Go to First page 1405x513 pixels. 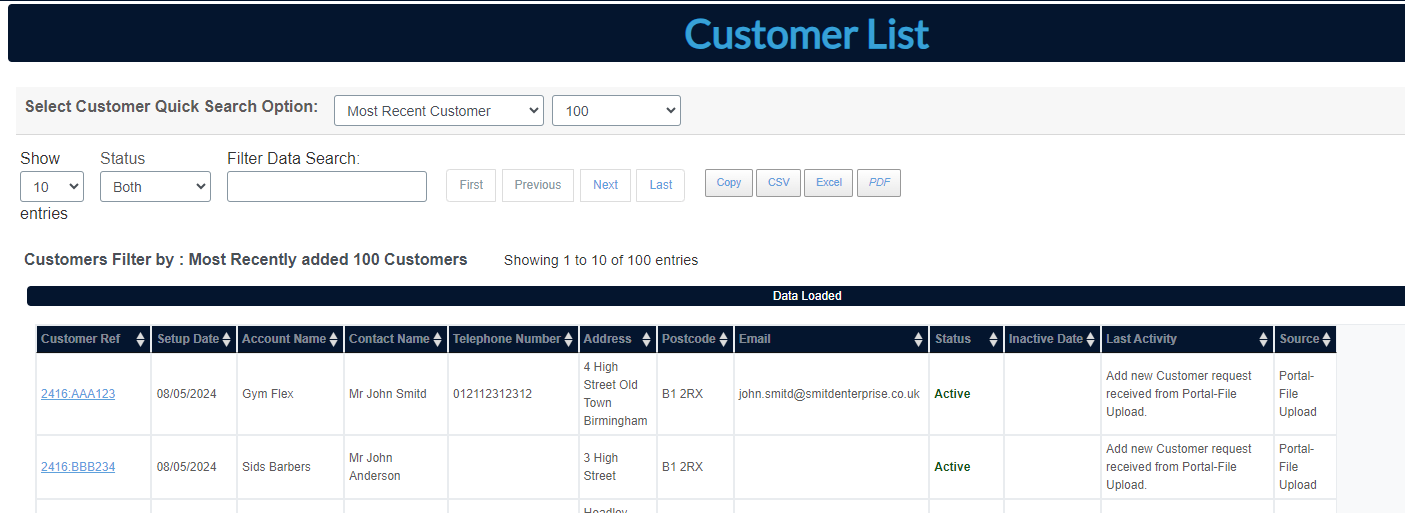tap(471, 185)
